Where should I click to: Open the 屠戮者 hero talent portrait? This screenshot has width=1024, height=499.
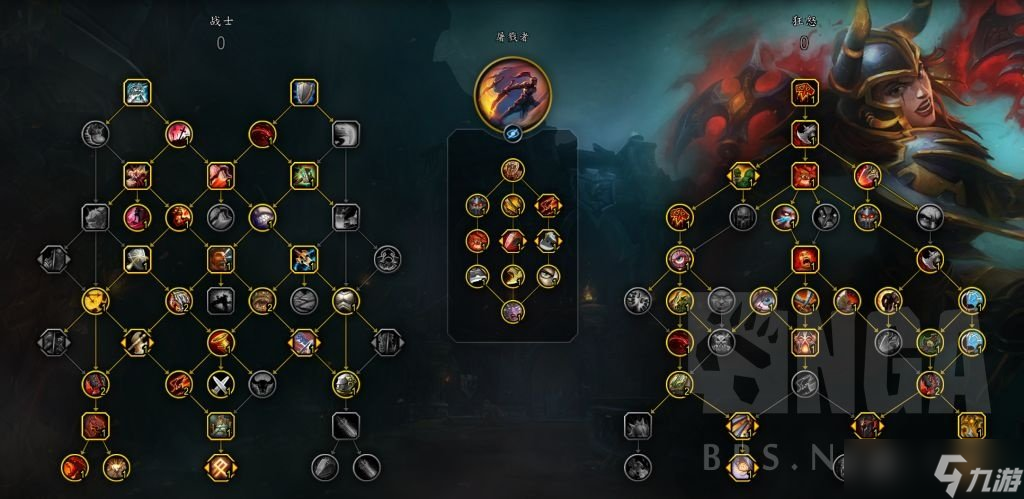513,94
